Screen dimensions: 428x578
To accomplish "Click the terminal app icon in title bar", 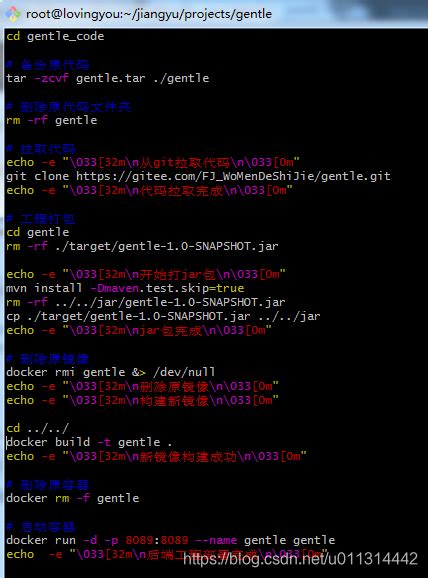I will [13, 14].
